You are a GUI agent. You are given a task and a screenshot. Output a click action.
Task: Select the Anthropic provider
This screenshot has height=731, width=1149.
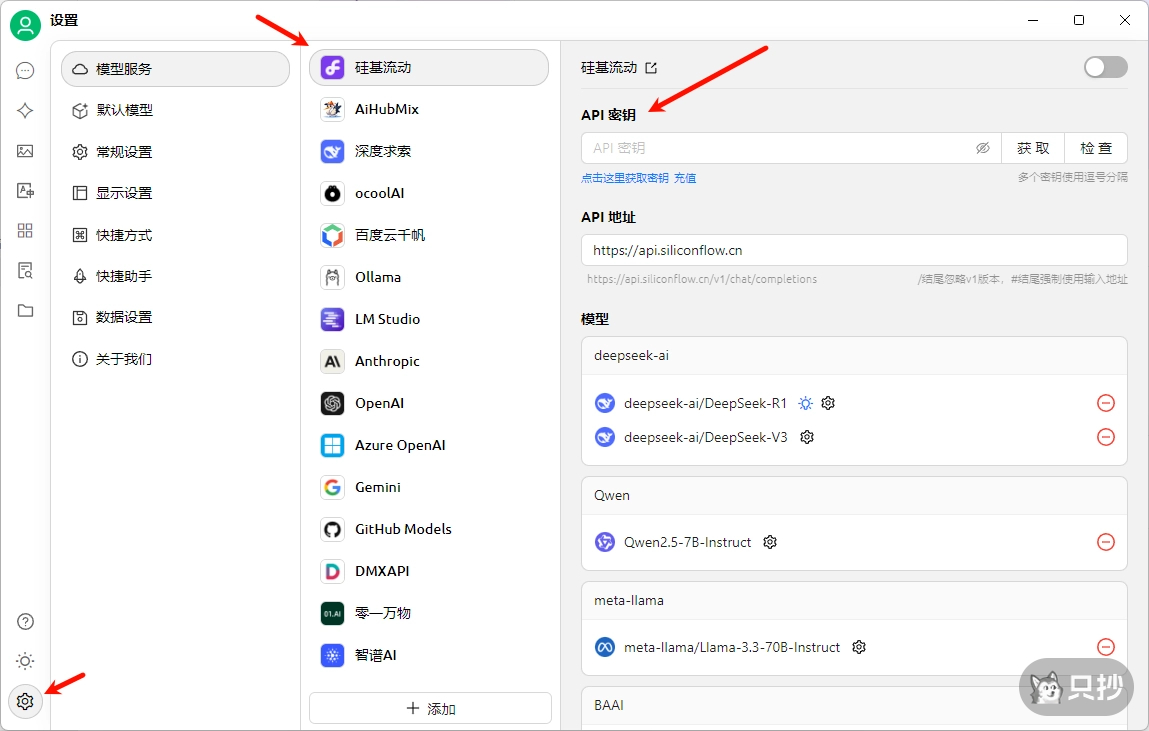387,361
